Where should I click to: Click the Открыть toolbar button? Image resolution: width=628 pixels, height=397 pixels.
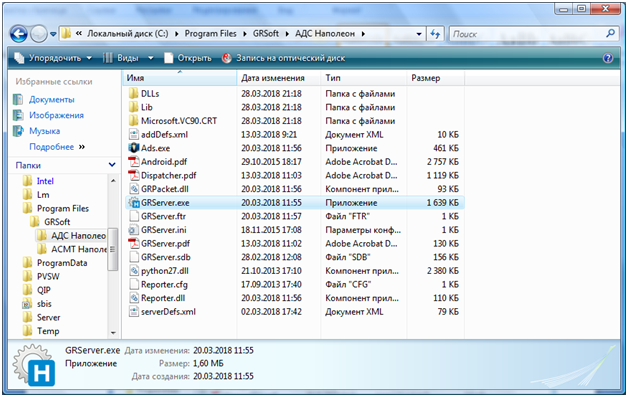coord(188,58)
